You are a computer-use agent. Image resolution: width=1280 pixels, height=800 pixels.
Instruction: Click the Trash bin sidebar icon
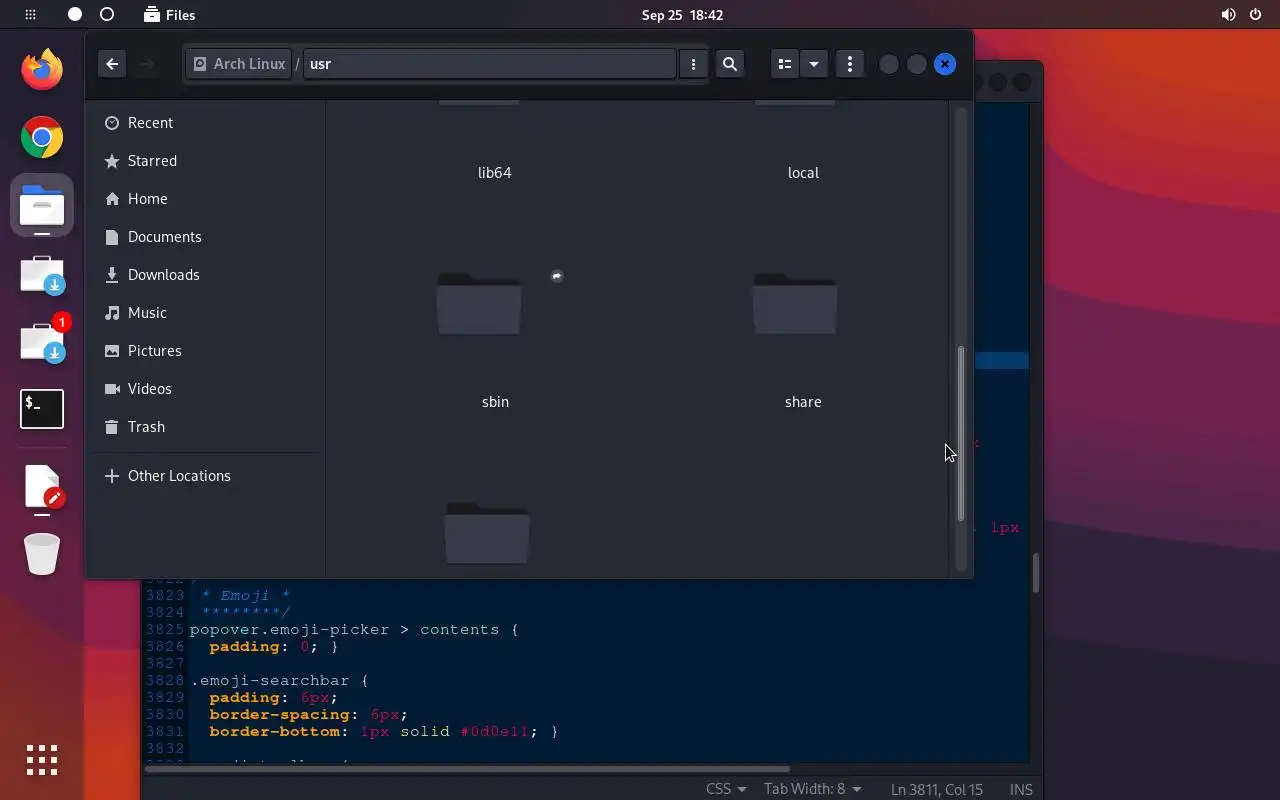(112, 427)
